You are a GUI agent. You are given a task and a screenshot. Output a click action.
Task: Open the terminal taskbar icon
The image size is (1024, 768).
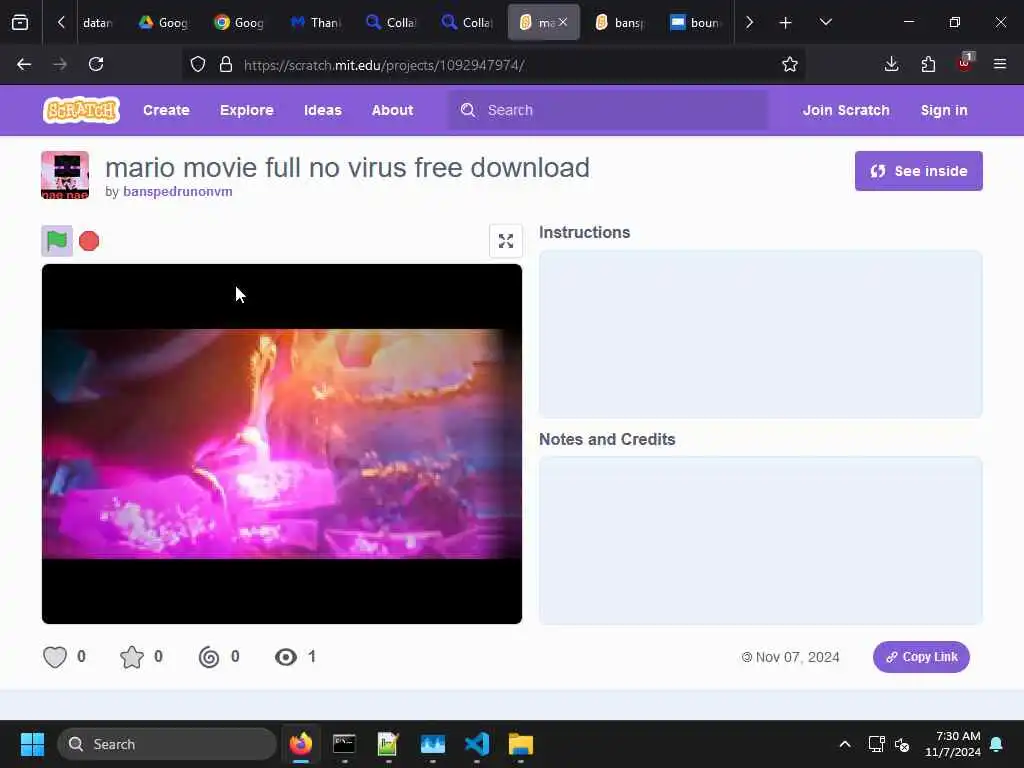click(x=344, y=744)
